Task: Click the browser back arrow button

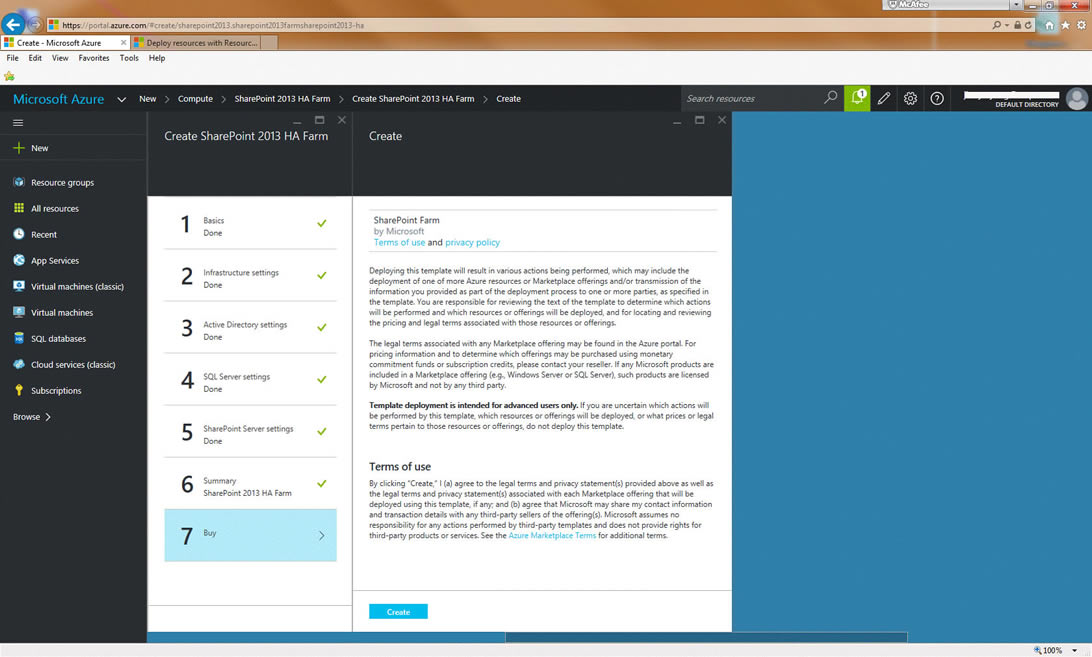Action: 13,24
